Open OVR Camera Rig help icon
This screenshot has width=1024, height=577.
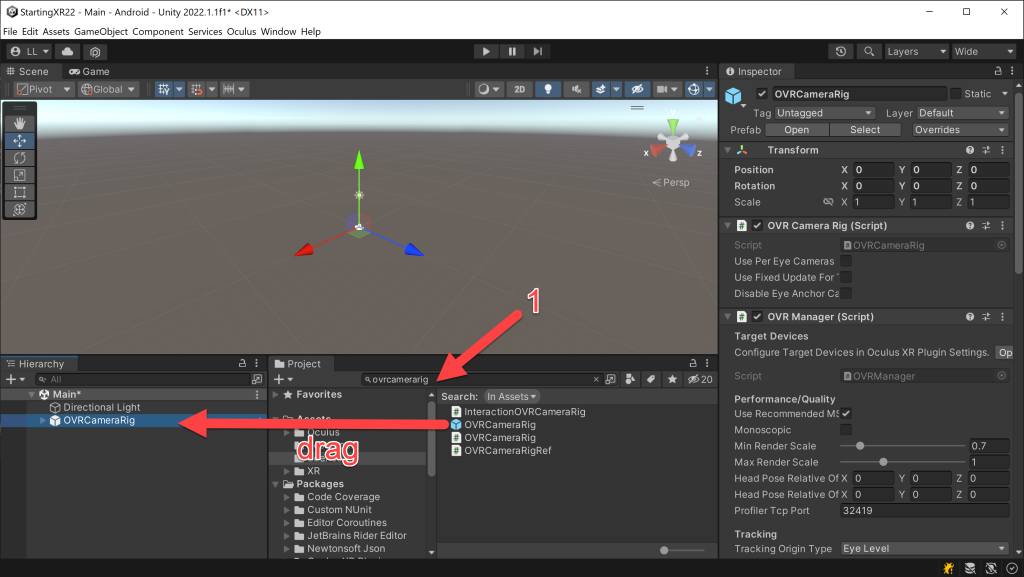pos(970,226)
